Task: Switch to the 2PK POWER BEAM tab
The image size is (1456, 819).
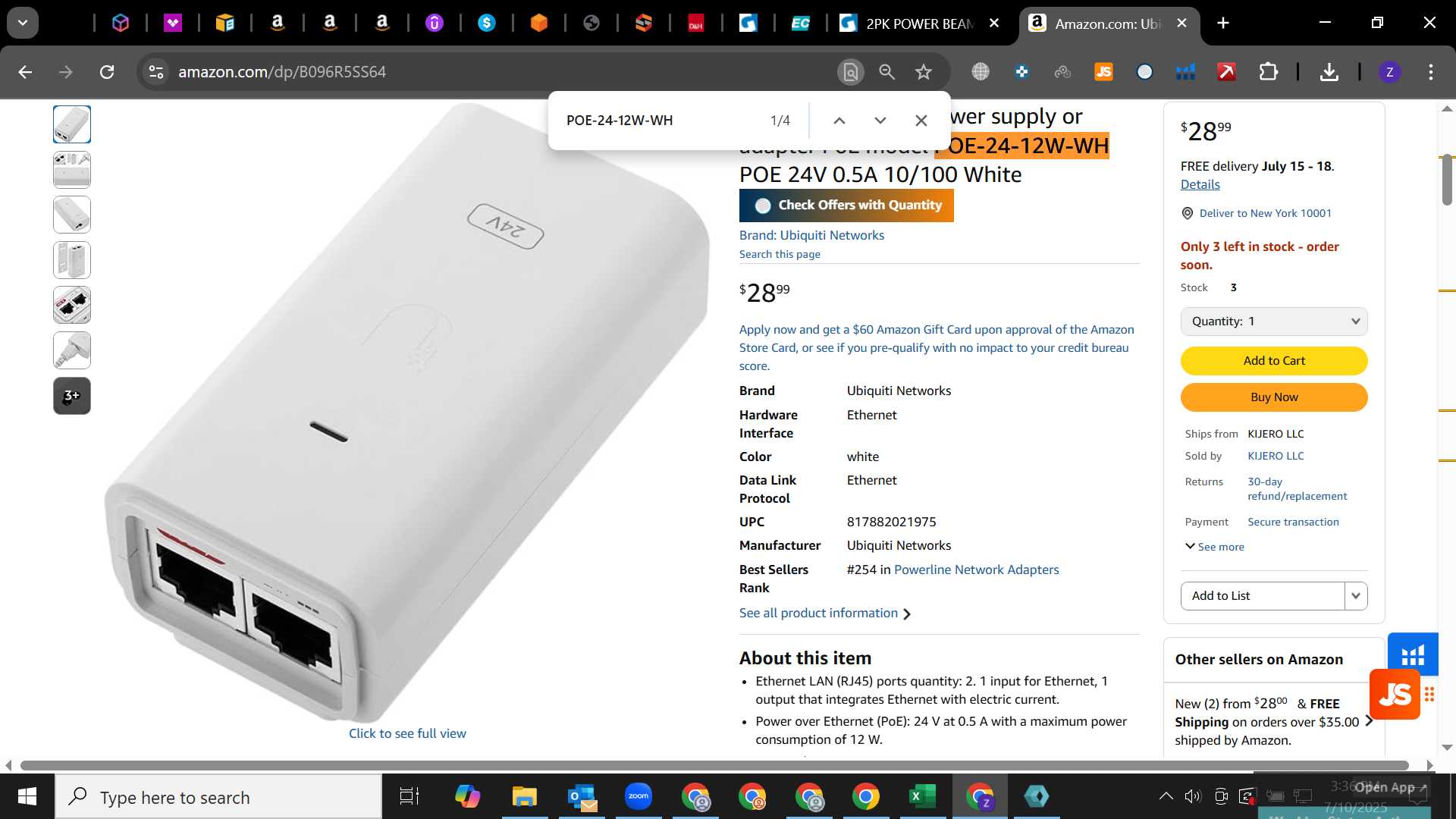Action: [x=920, y=24]
